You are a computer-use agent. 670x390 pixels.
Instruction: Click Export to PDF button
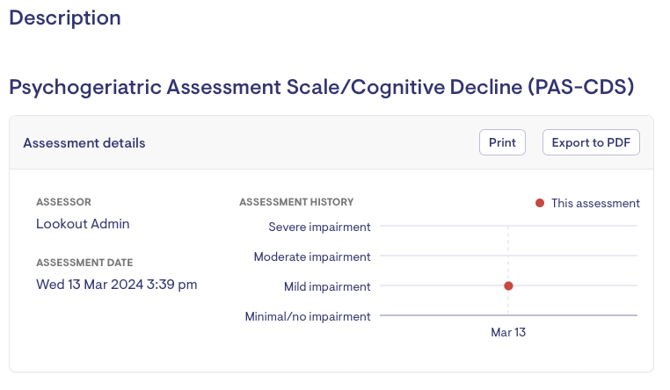(591, 143)
